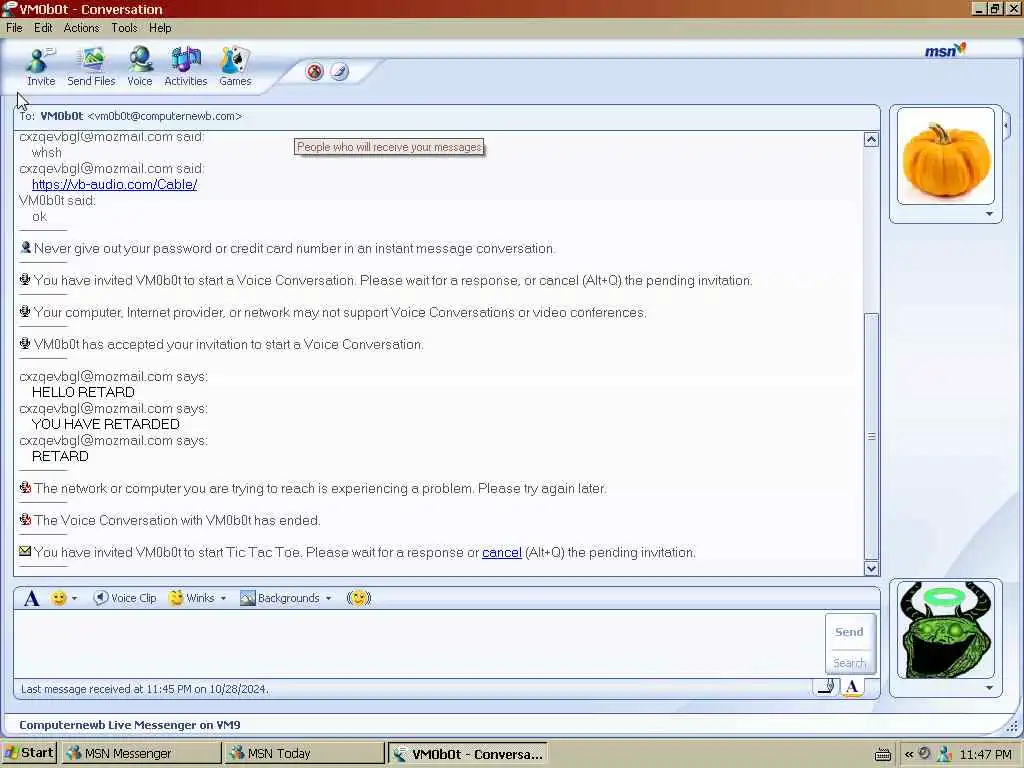Click the chat scrollbar thumb
This screenshot has width=1024, height=768.
[x=871, y=436]
